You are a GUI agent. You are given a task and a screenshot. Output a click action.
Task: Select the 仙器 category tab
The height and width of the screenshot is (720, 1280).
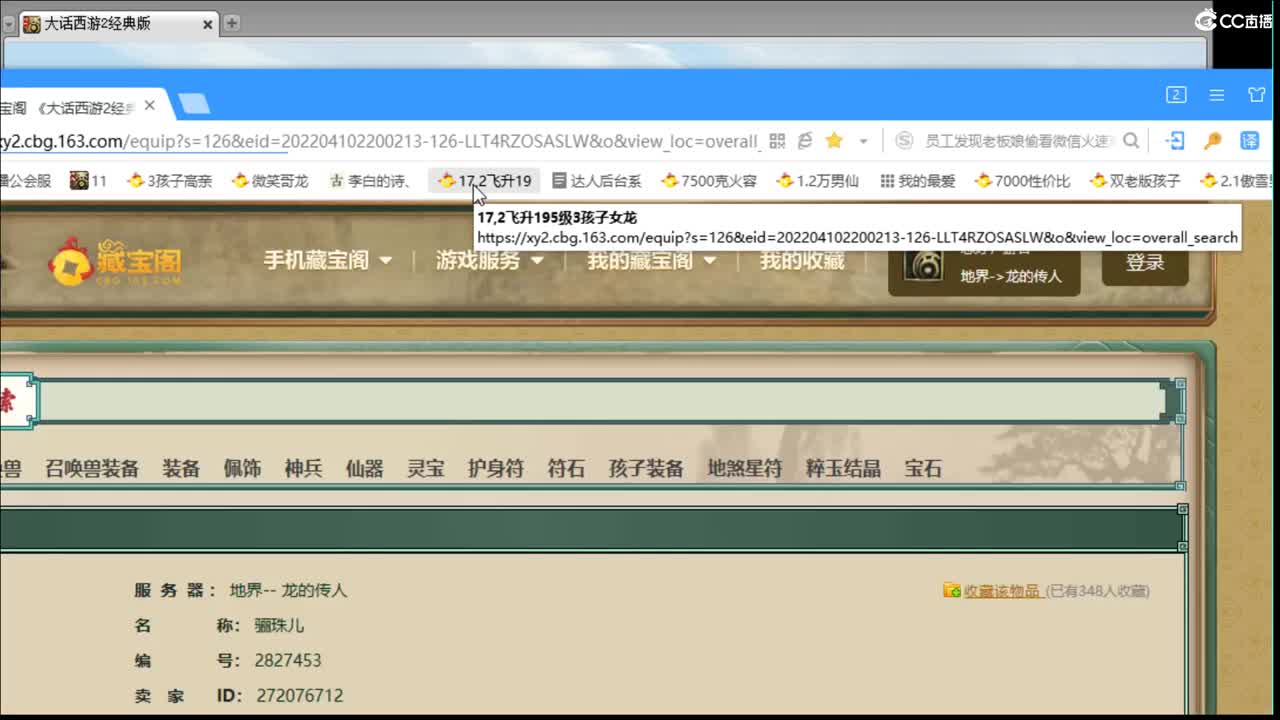[x=364, y=469]
